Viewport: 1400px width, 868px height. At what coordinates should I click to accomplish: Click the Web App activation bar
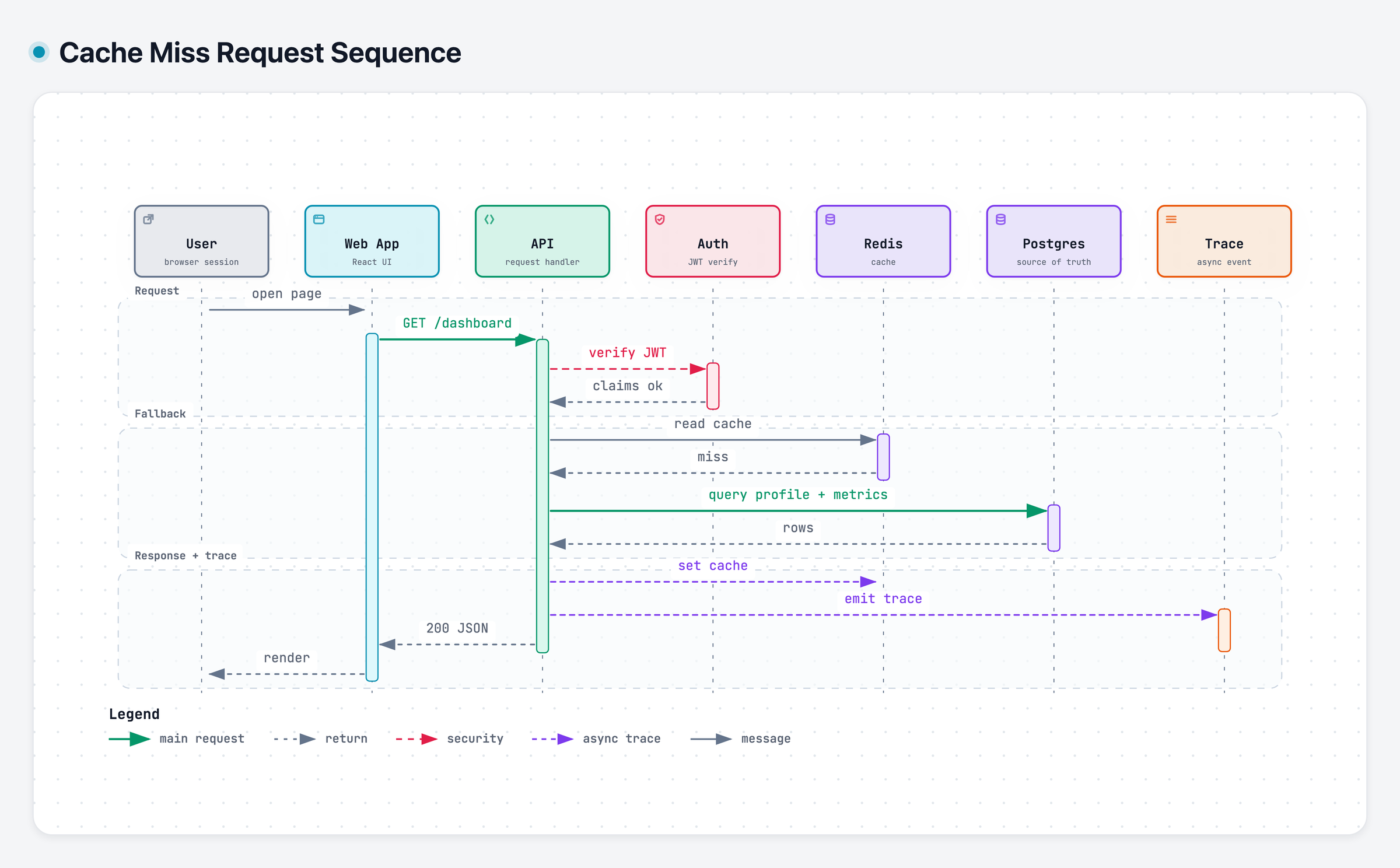pos(372,508)
